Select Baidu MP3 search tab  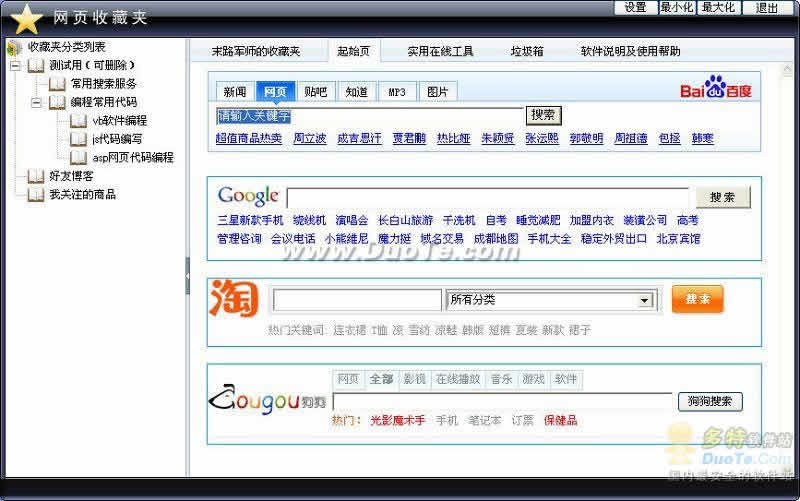pos(397,91)
